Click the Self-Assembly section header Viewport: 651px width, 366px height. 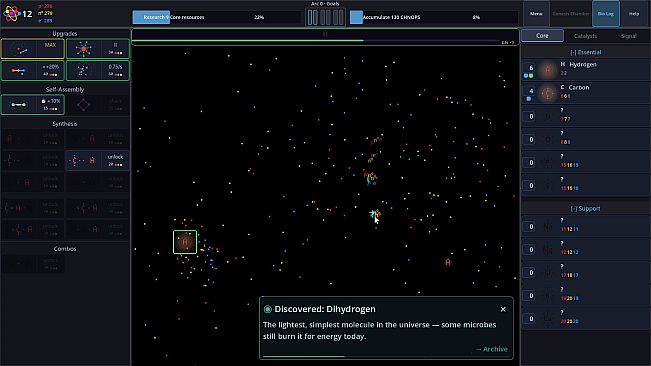[65, 90]
